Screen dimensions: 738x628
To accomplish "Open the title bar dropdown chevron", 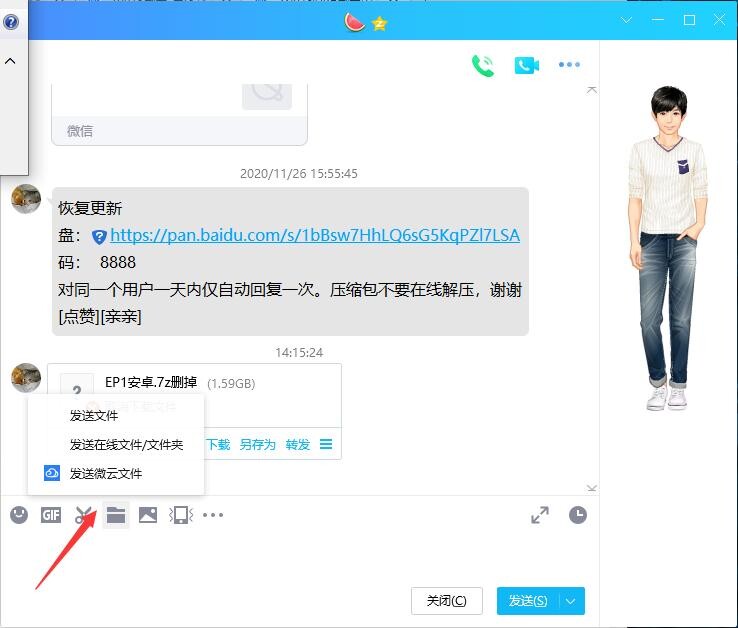I will 627,20.
